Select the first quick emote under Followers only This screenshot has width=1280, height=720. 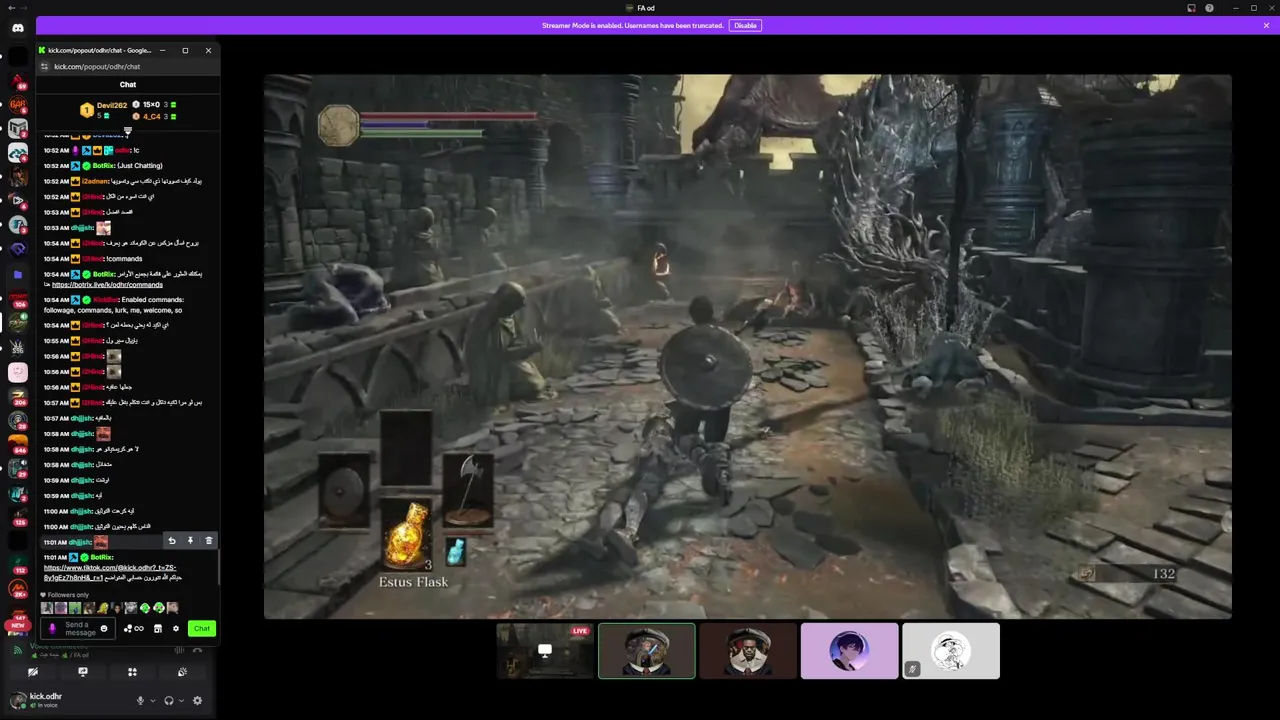pyautogui.click(x=46, y=608)
